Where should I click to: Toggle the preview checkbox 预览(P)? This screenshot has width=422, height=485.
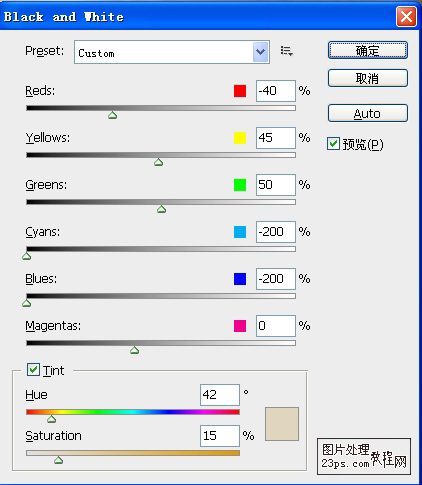click(x=333, y=144)
